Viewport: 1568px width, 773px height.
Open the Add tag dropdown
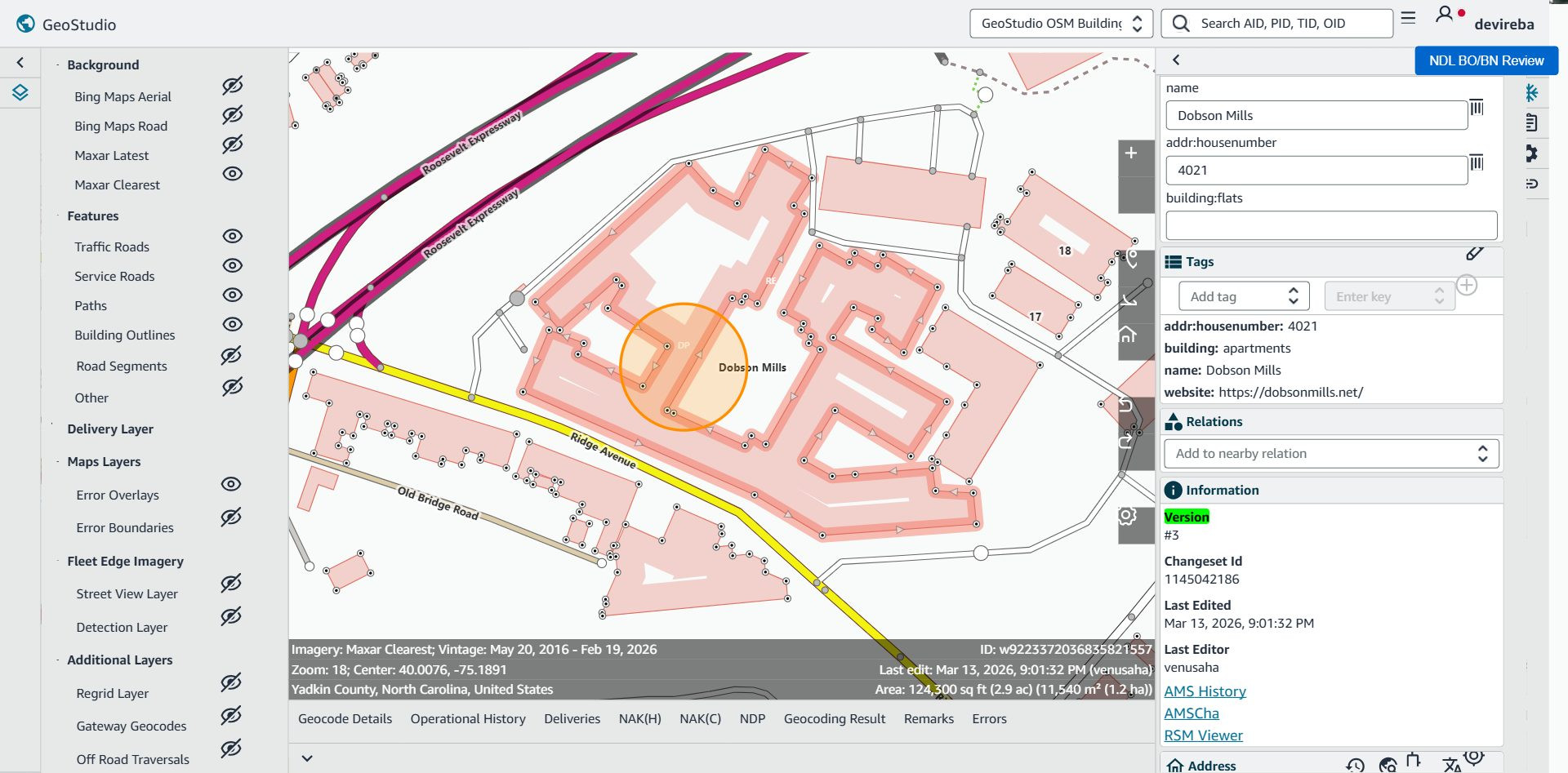point(1244,296)
